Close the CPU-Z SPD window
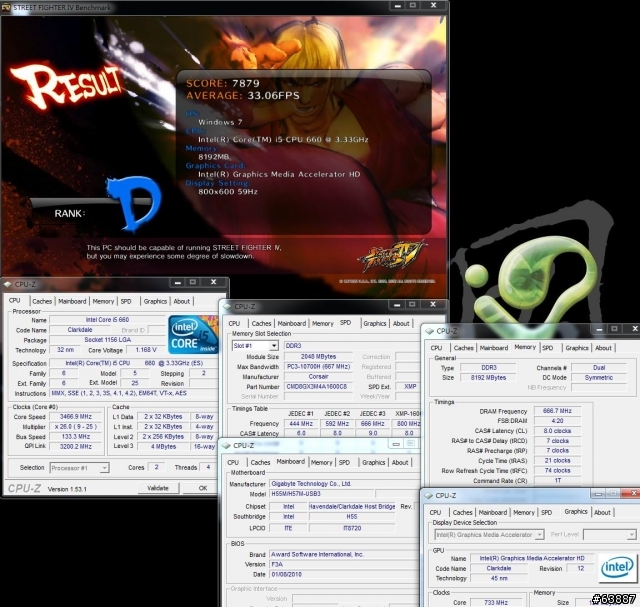The image size is (640, 607). click(433, 305)
